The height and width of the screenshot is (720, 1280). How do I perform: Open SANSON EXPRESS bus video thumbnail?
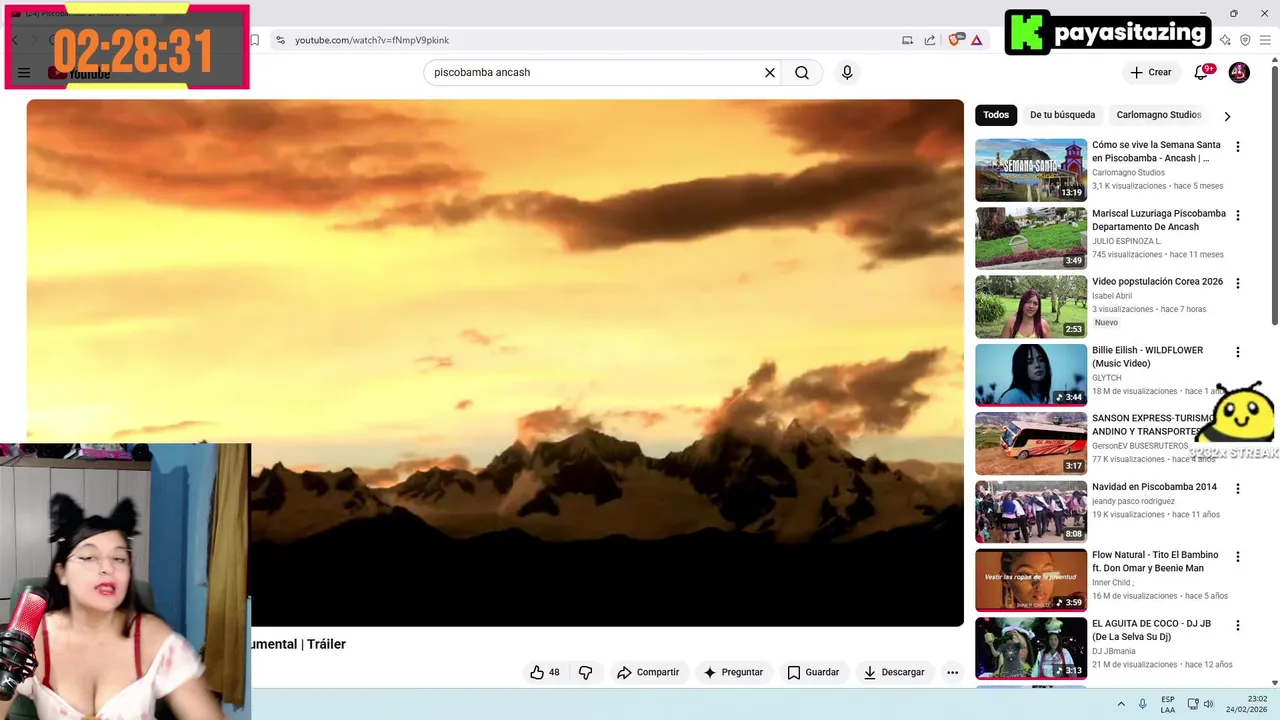(1031, 443)
